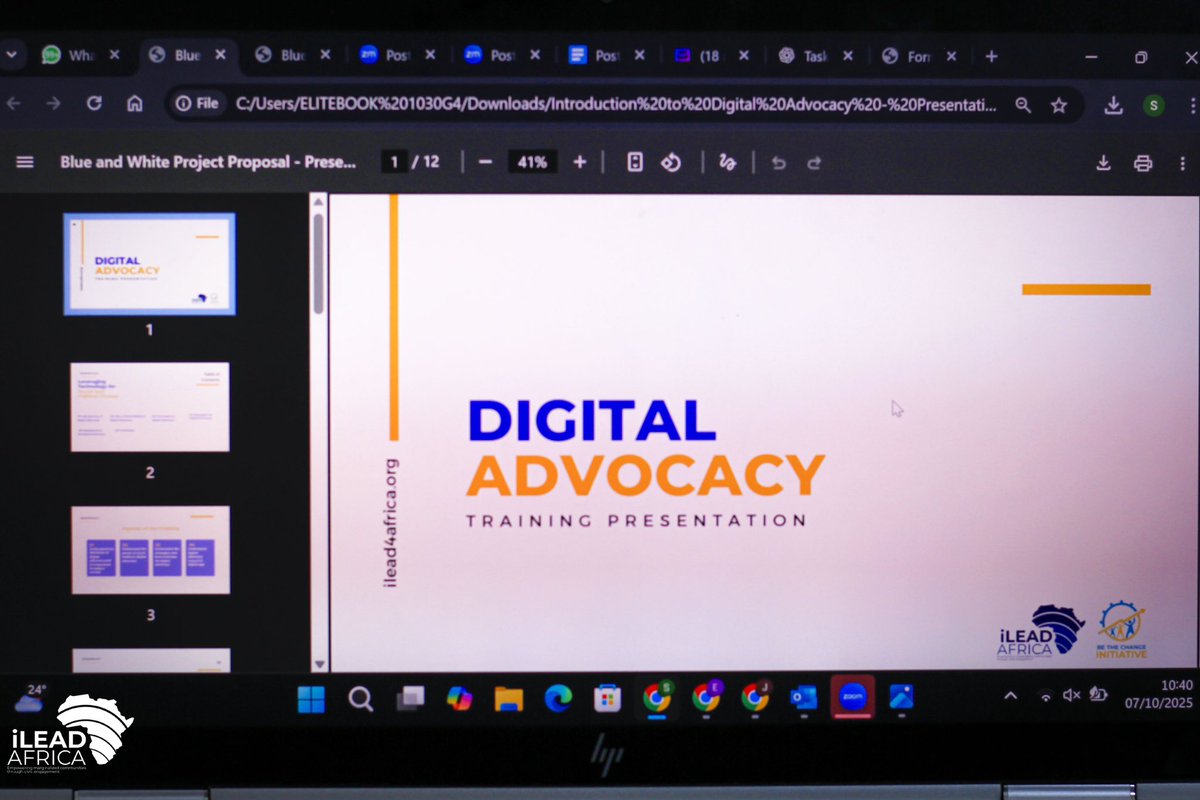Click the Fit to page icon
The width and height of the screenshot is (1200, 800).
point(634,162)
